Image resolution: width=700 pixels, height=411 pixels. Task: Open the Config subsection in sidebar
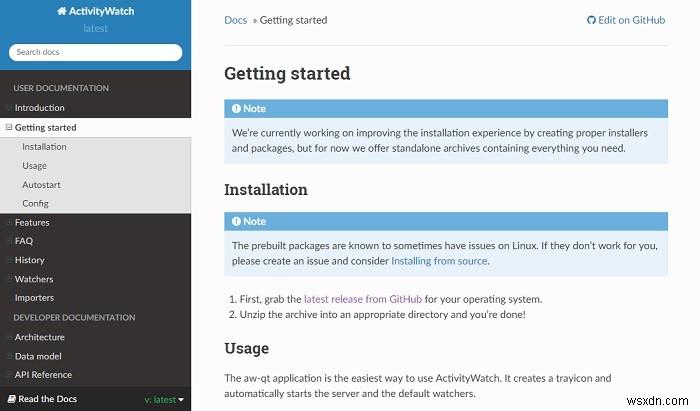(x=35, y=203)
